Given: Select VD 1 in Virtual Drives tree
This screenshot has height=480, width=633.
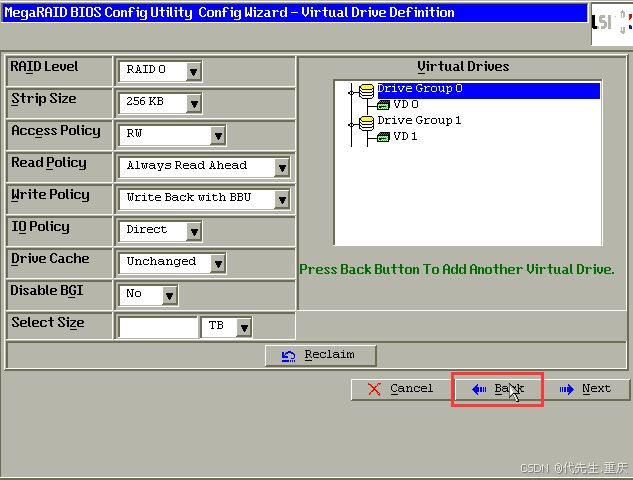Looking at the screenshot, I should pyautogui.click(x=405, y=136).
